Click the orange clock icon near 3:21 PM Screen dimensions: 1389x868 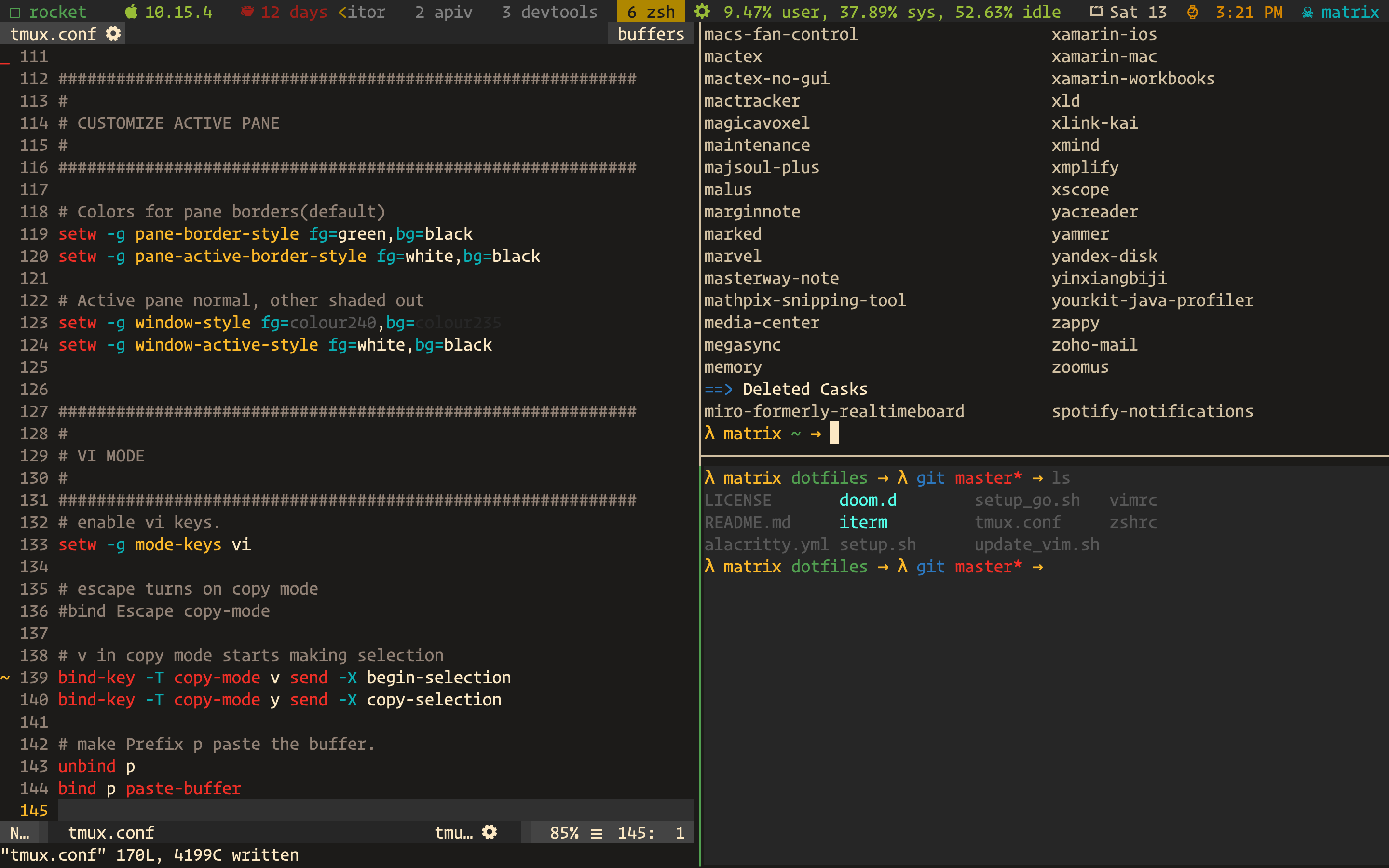(1192, 12)
